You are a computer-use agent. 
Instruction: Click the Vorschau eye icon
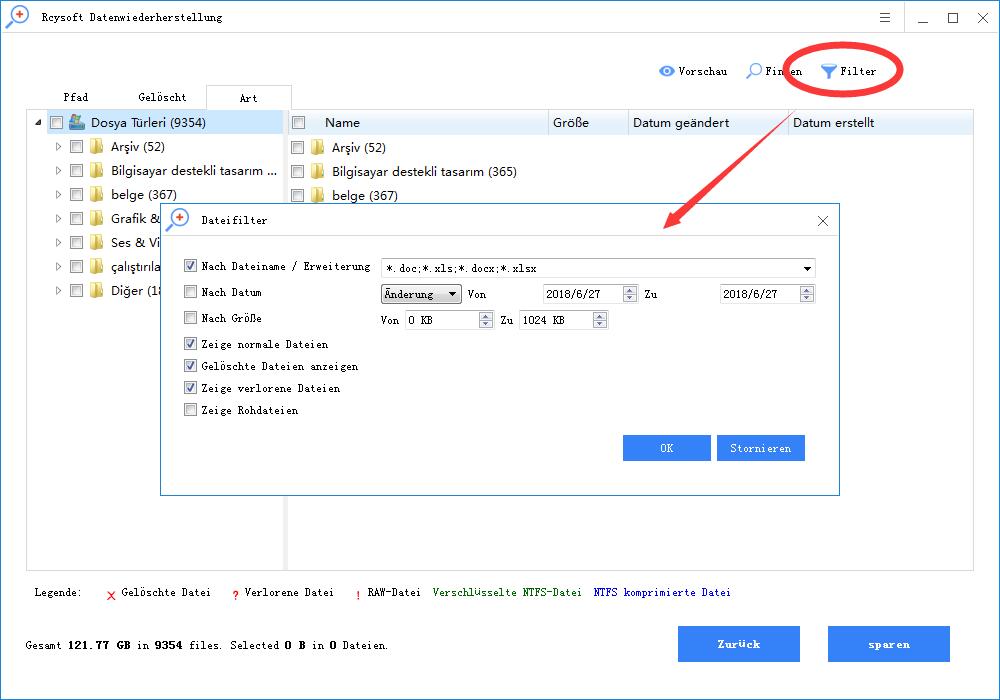click(x=666, y=71)
